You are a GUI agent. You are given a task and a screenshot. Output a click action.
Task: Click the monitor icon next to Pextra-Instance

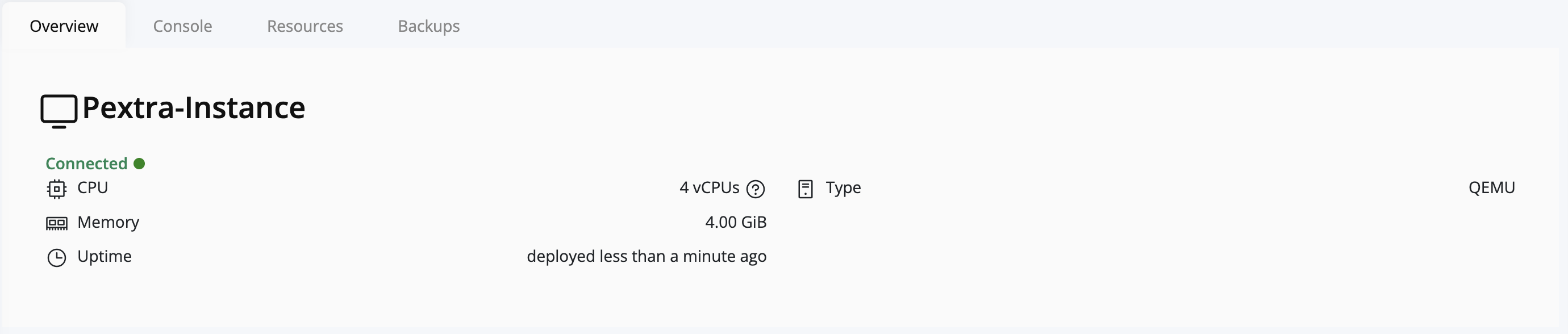tap(59, 111)
